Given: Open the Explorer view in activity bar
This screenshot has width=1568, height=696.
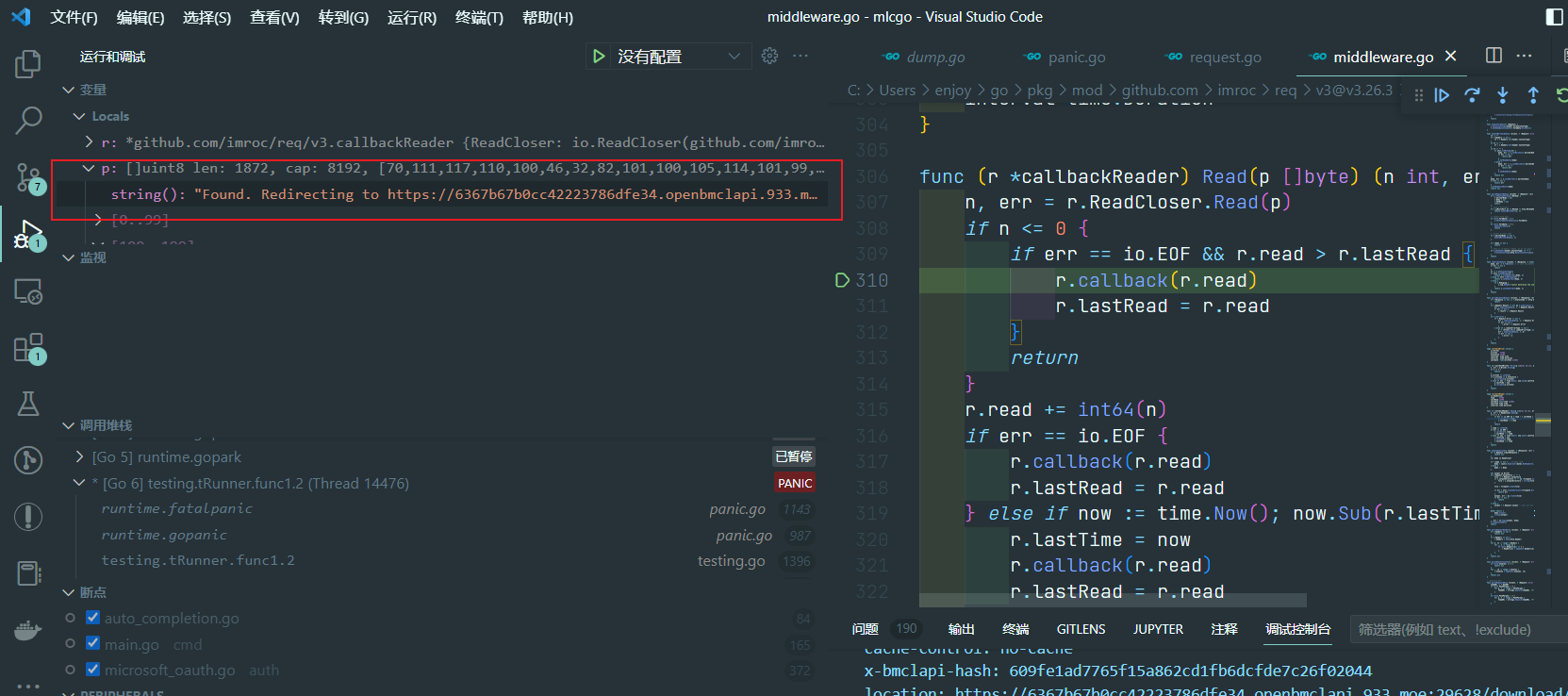Looking at the screenshot, I should (28, 64).
